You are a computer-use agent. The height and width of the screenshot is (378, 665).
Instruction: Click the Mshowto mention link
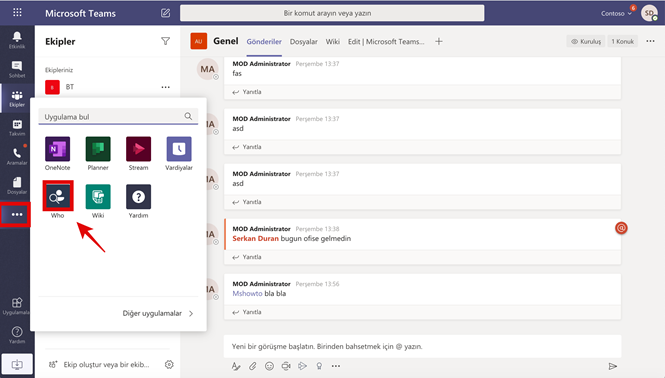pyautogui.click(x=247, y=294)
